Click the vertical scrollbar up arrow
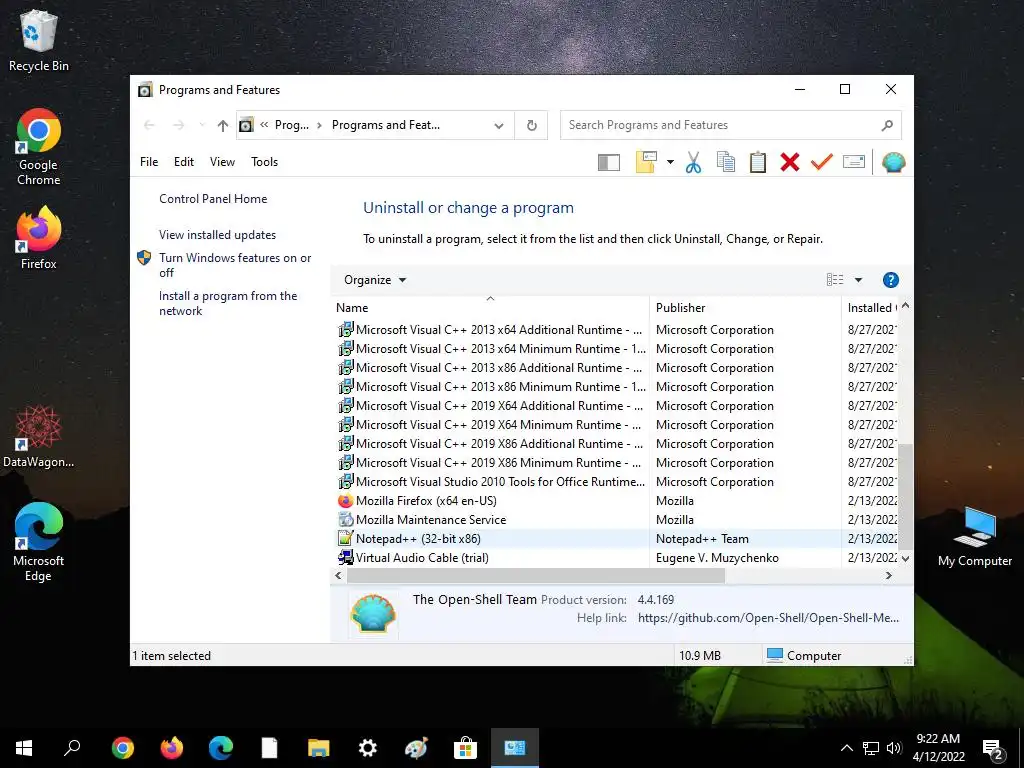The width and height of the screenshot is (1024, 768). click(905, 305)
